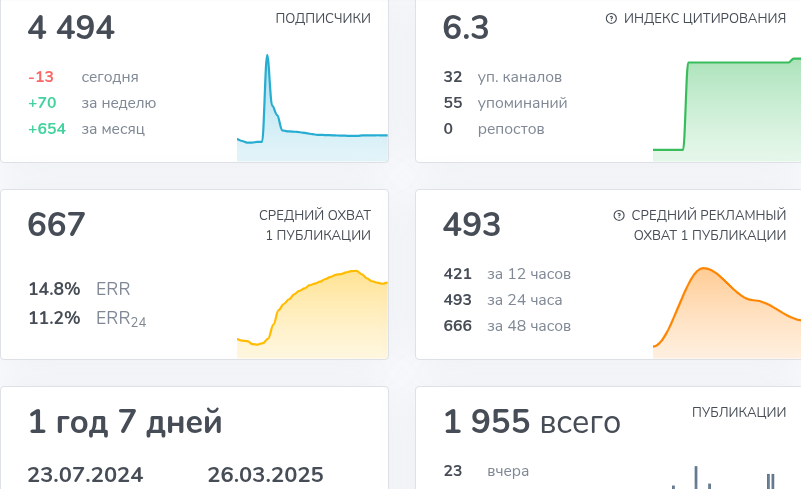Viewport: 801px width, 489px height.
Task: Click the 23.07.2024 date
Action: pos(85,475)
